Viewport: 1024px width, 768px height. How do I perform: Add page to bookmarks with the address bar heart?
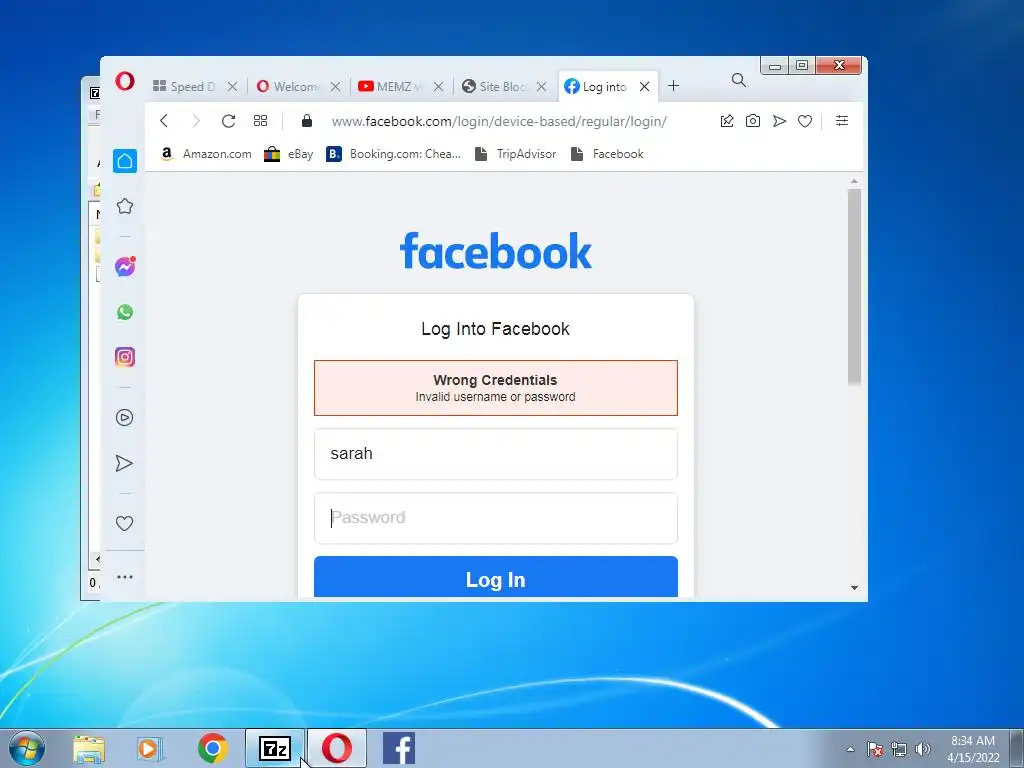805,121
